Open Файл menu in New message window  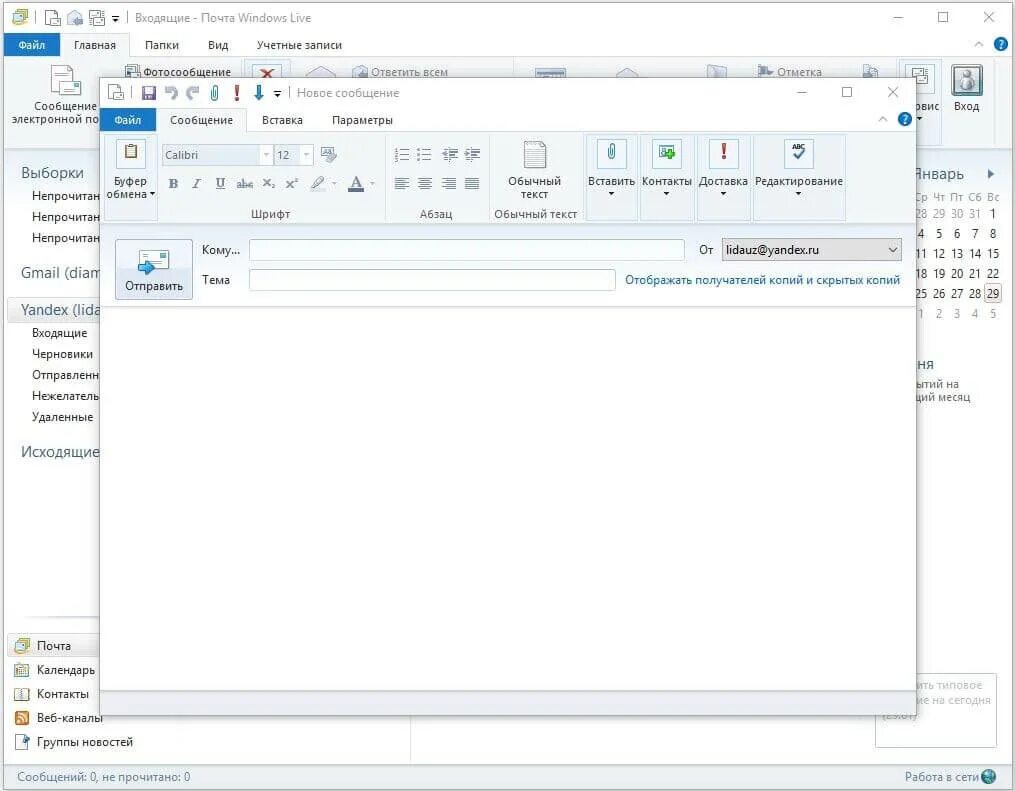pos(128,120)
